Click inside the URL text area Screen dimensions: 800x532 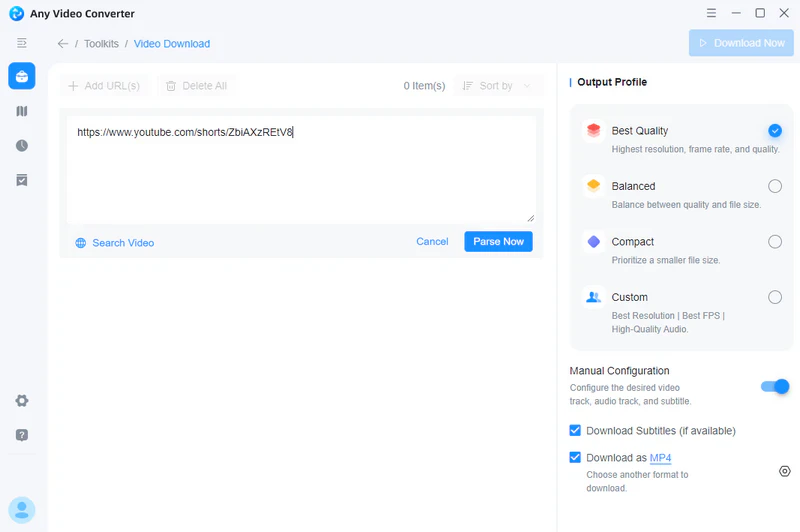click(x=301, y=170)
